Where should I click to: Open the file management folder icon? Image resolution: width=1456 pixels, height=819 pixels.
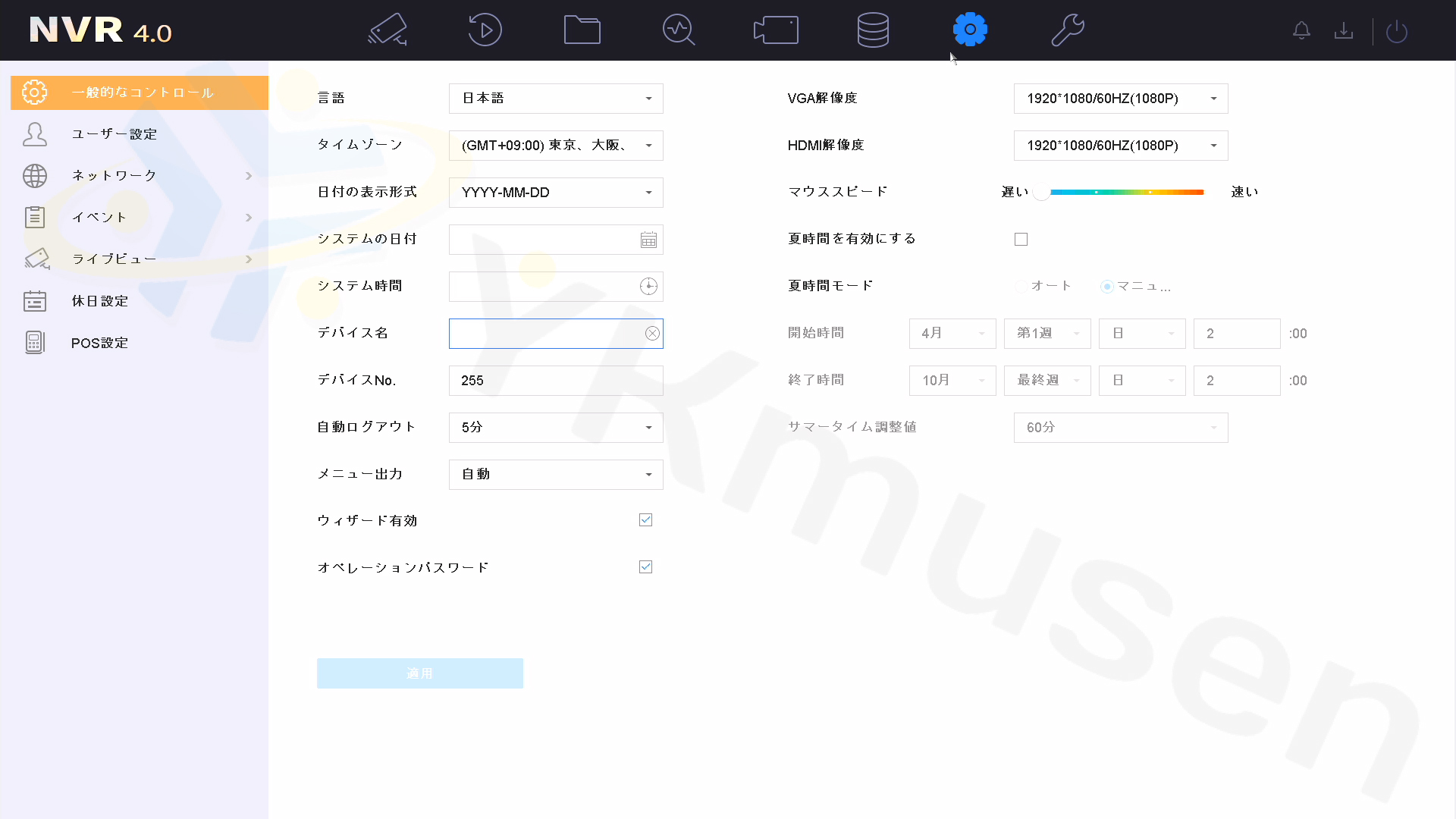581,30
